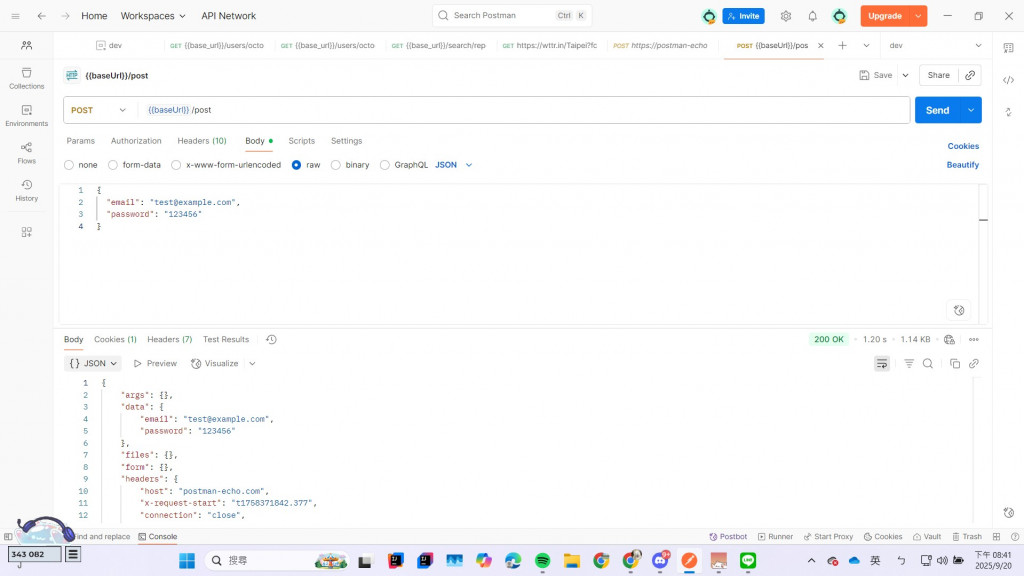The width and height of the screenshot is (1024, 576).
Task: Open the team workspace icon in sidebar
Action: tap(27, 45)
